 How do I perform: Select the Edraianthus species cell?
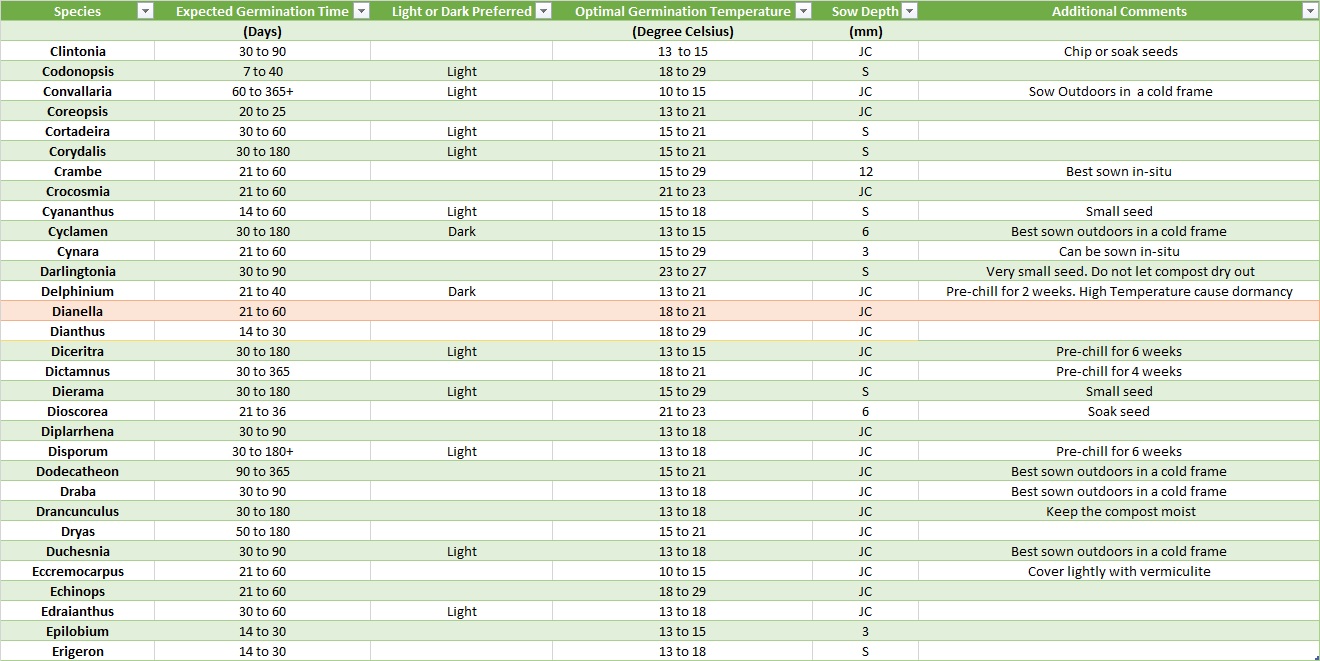click(78, 611)
